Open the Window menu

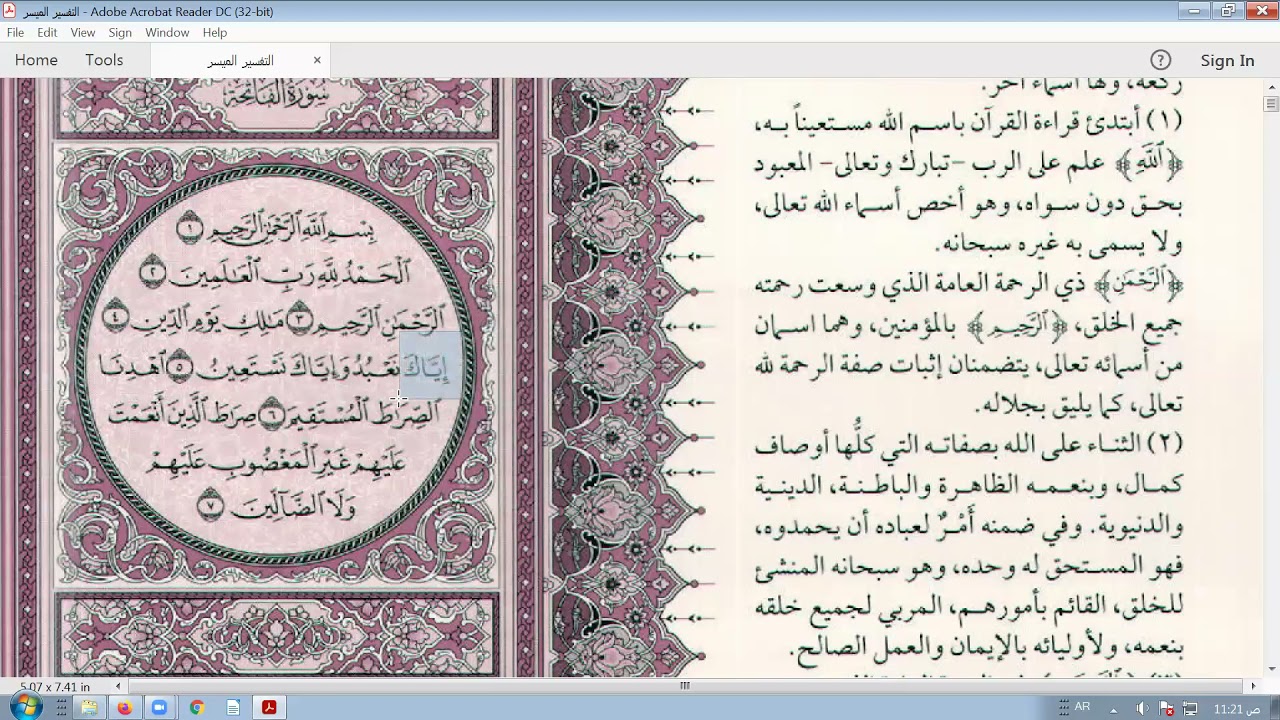(167, 33)
